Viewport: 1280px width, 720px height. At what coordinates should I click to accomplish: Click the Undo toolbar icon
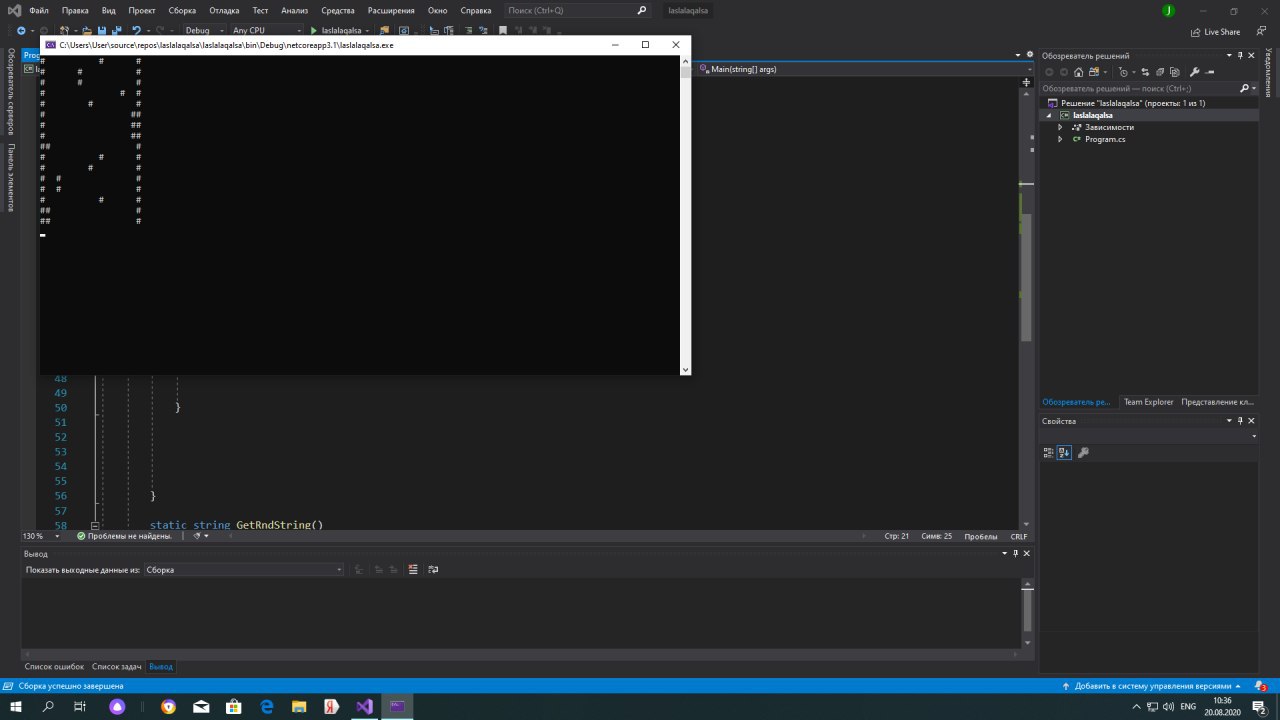pos(137,31)
